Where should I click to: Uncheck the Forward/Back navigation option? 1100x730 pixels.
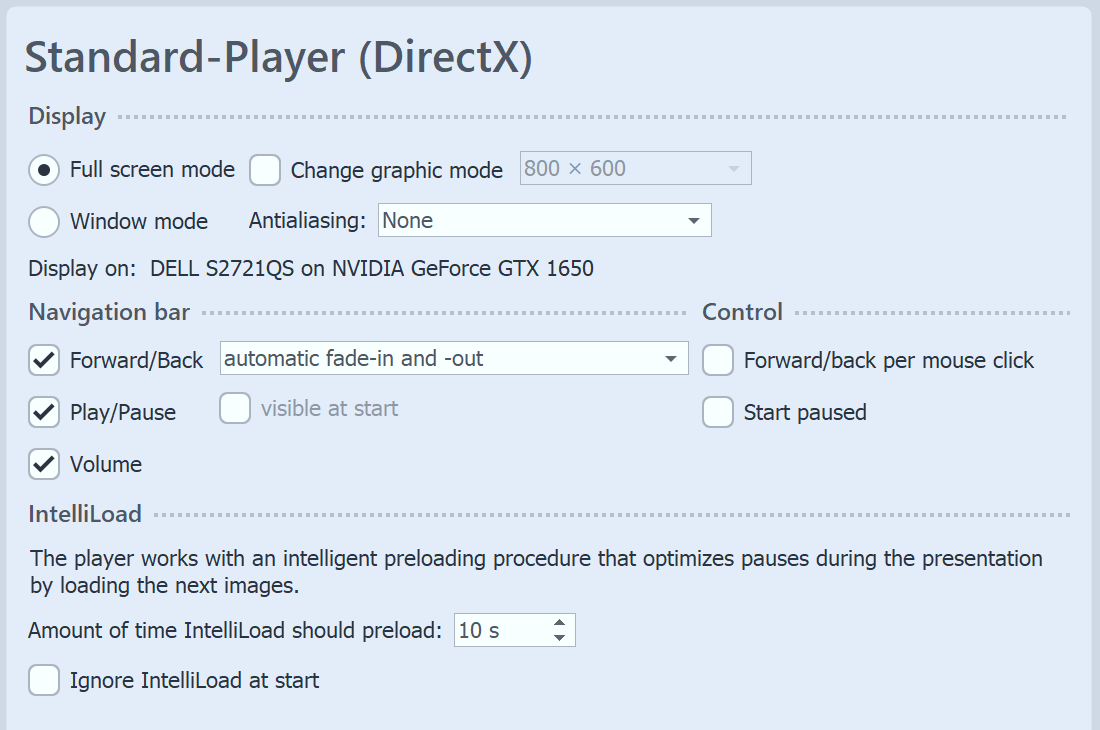point(42,360)
